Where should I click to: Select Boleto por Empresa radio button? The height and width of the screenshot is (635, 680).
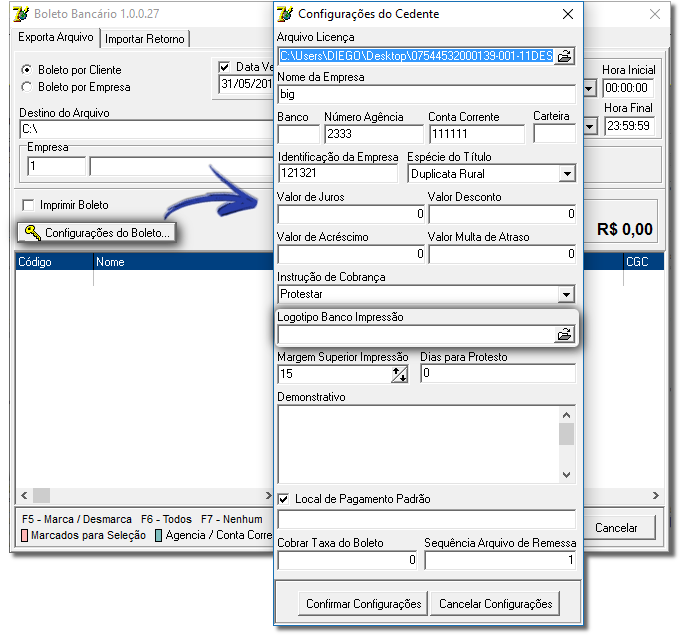(27, 87)
